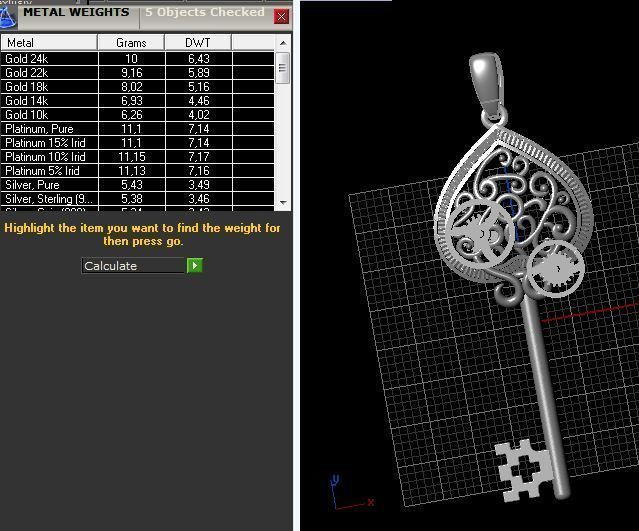
Task: Click the METAL WEIGHTS panel title
Action: pyautogui.click(x=76, y=13)
